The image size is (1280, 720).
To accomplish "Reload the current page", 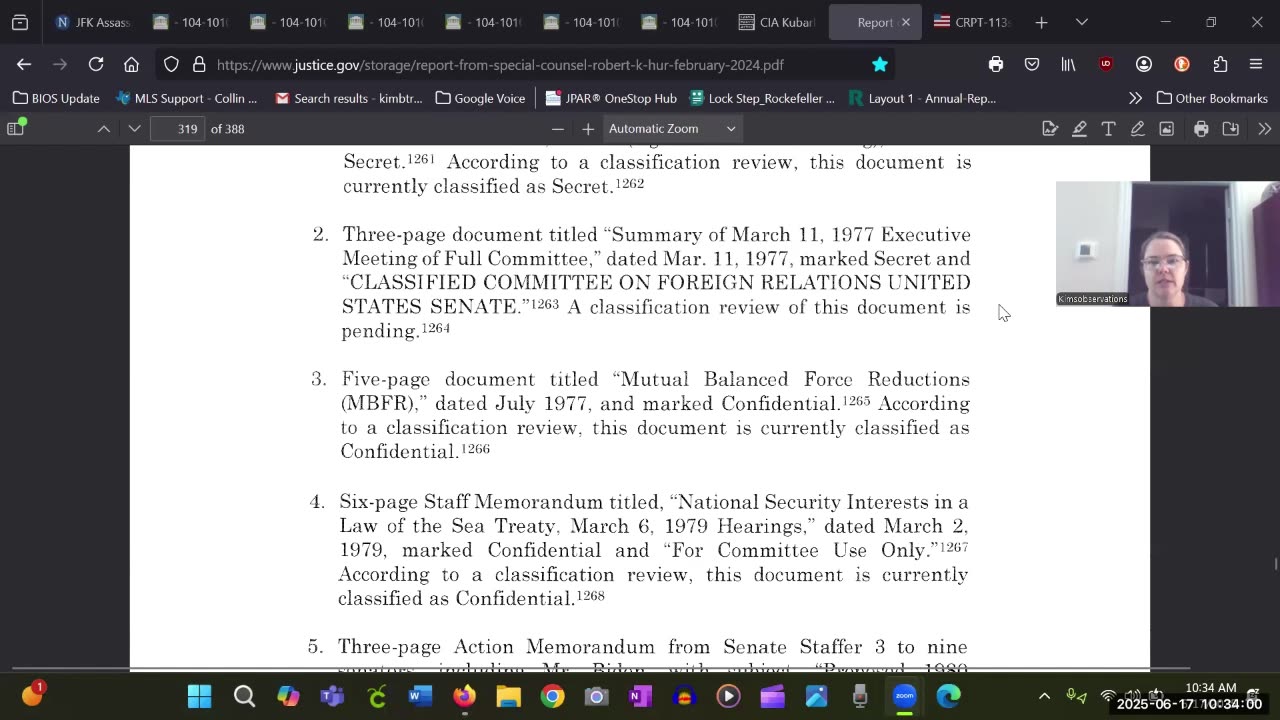I will click(96, 64).
